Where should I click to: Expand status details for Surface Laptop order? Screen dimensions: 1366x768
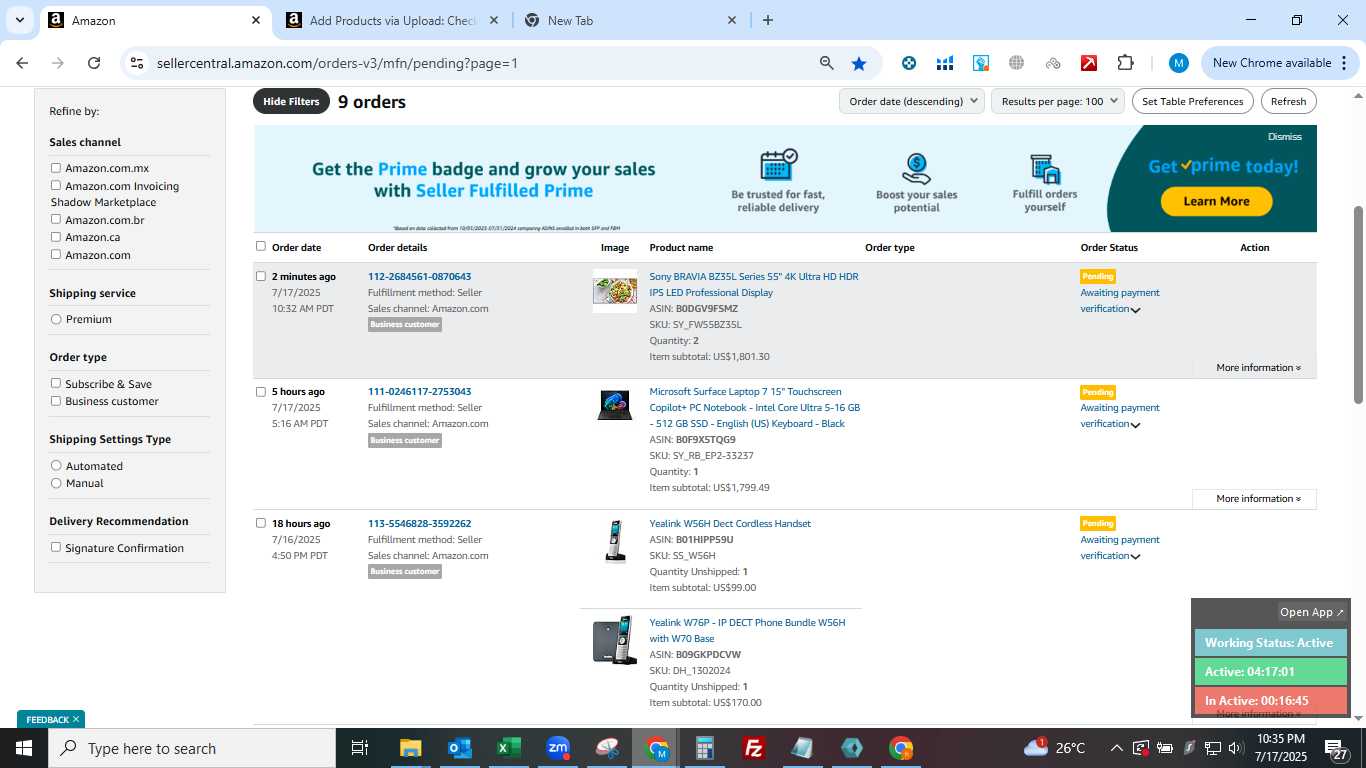click(1136, 425)
